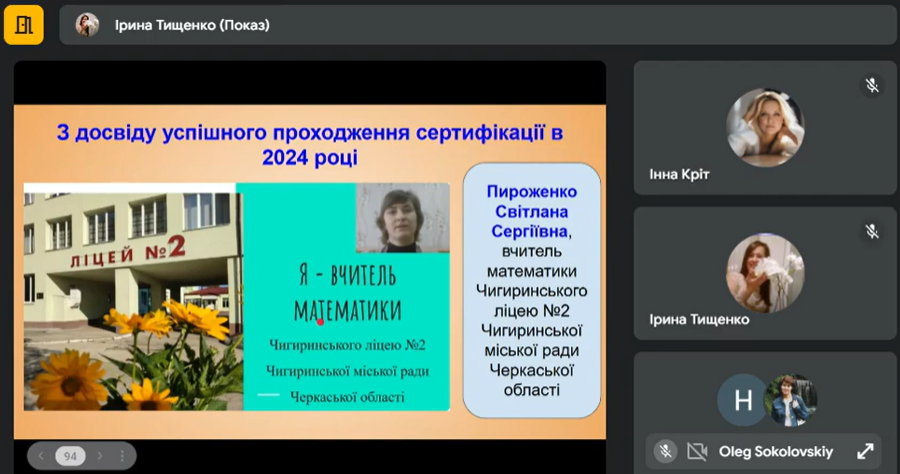This screenshot has height=474, width=900.
Task: Open Інна Кріт participant avatar
Action: (765, 127)
